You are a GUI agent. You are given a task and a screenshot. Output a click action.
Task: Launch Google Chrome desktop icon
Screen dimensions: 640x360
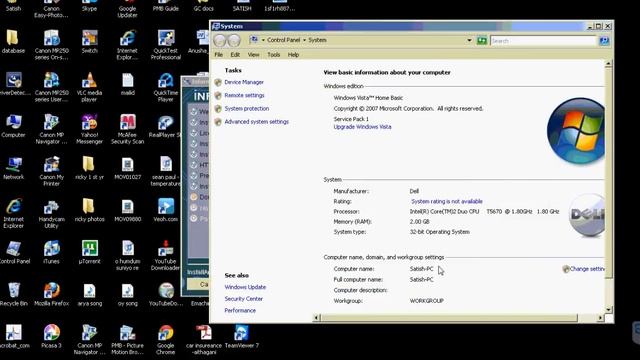(166, 339)
